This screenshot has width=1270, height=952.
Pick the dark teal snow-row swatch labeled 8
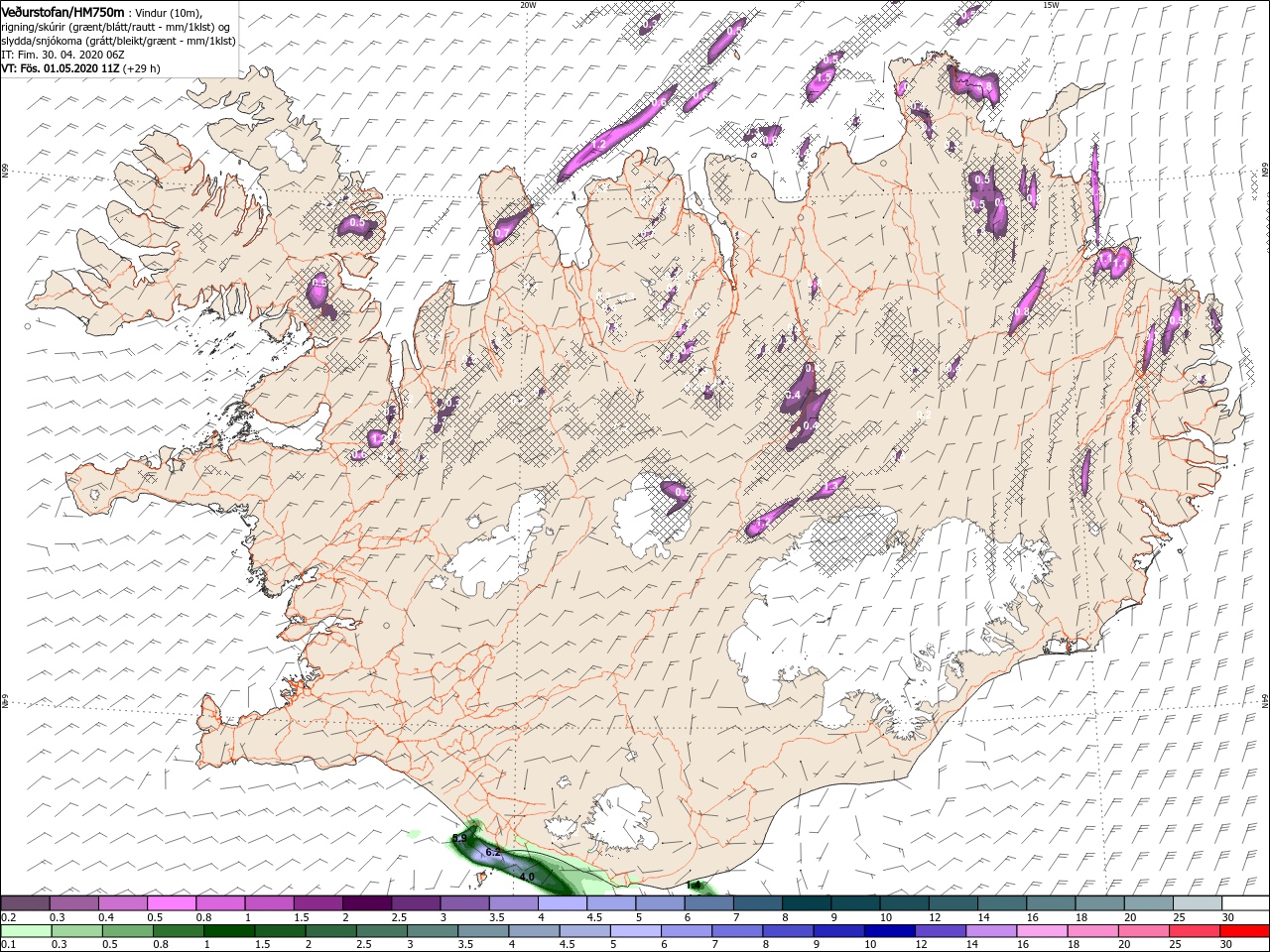click(806, 902)
